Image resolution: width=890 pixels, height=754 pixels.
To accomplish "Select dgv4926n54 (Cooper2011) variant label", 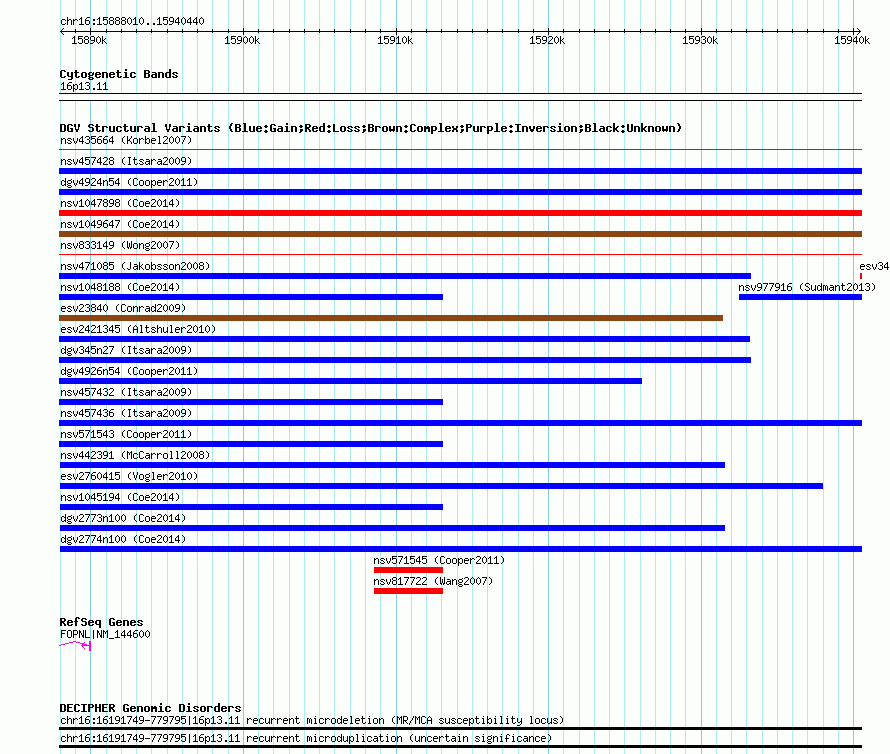I will (129, 371).
